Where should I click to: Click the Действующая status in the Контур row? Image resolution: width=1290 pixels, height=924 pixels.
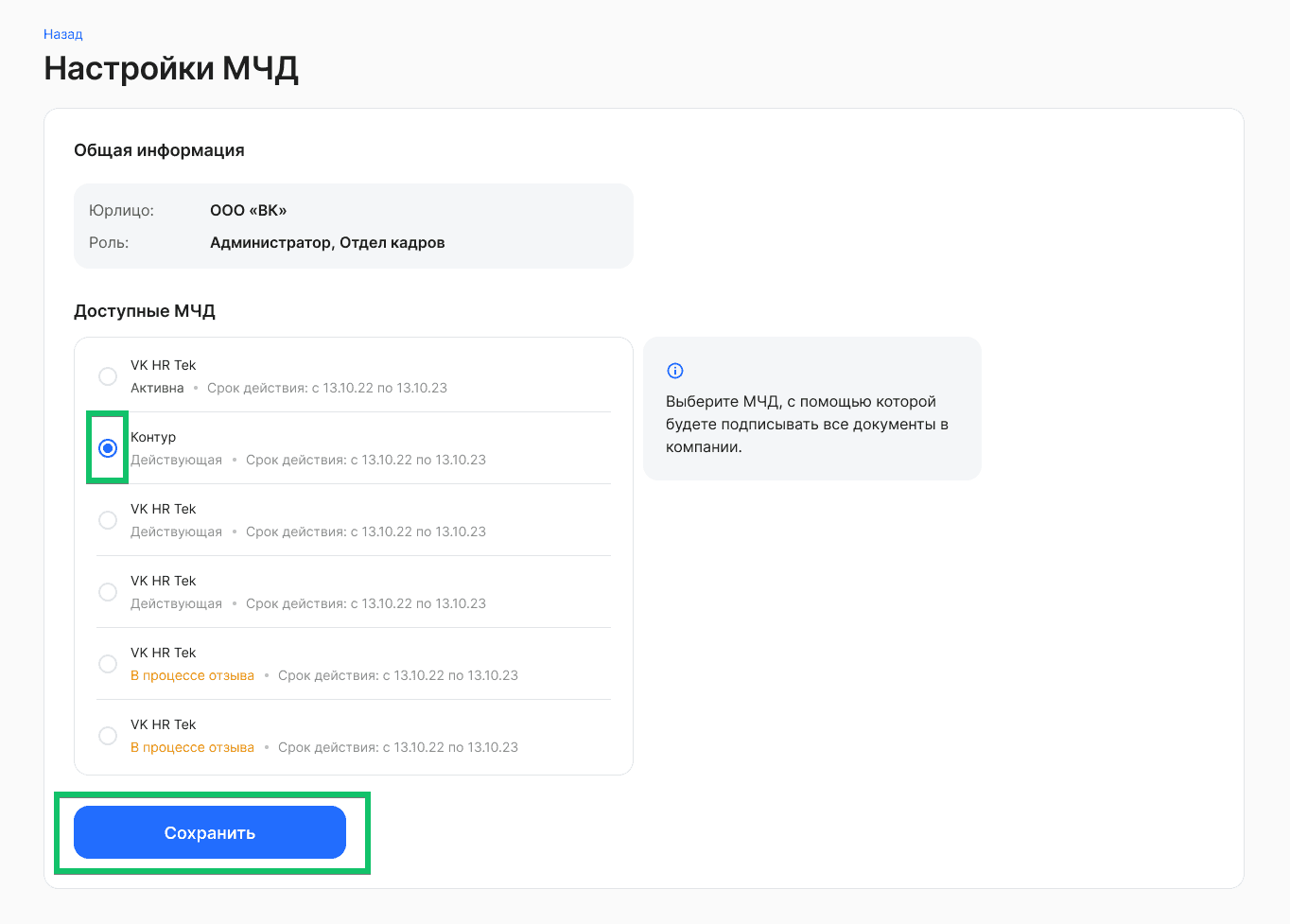176,460
